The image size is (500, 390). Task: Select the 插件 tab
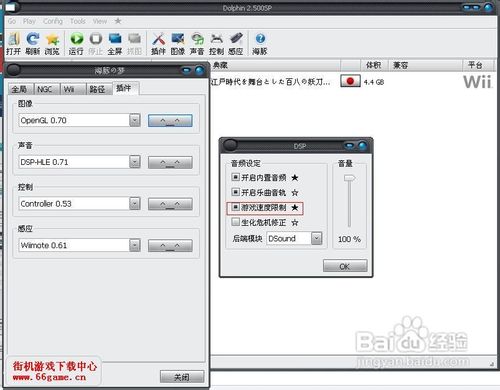(x=125, y=88)
